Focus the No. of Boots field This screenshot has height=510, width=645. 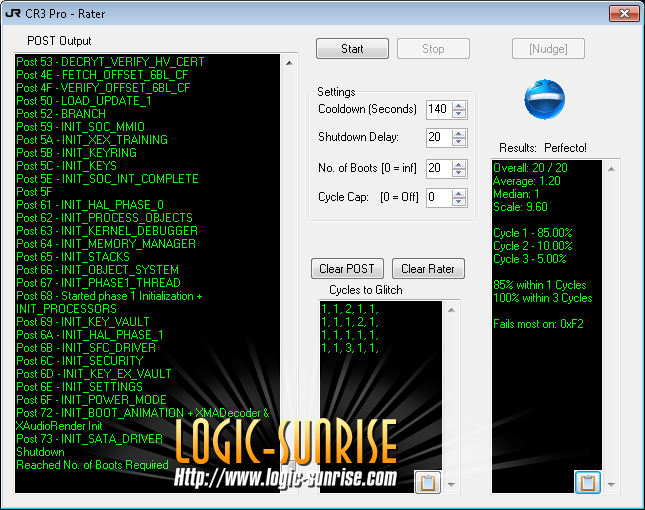(438, 168)
